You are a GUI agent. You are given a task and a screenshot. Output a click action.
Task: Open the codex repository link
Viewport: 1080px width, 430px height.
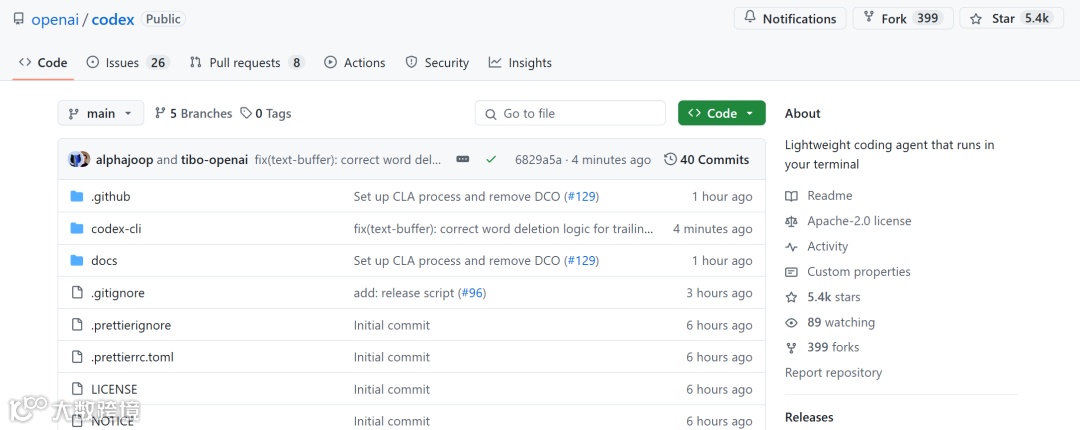(113, 19)
